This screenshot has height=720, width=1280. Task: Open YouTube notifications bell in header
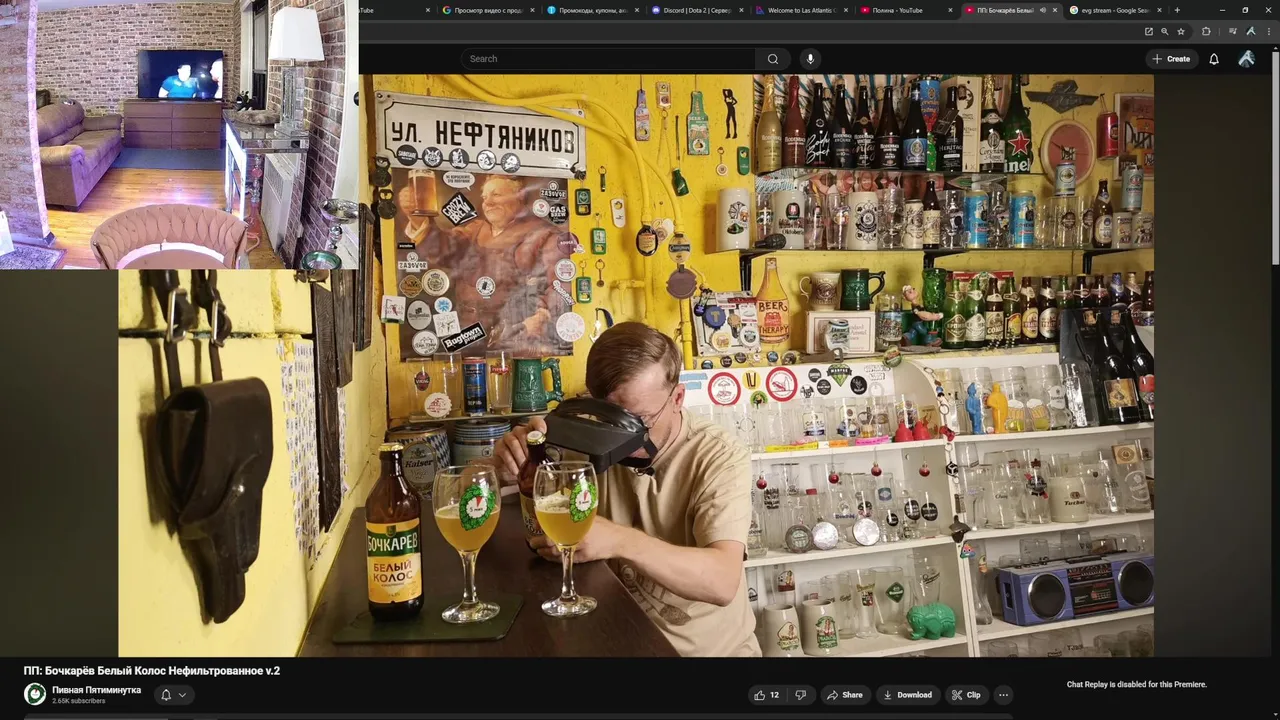click(1214, 59)
